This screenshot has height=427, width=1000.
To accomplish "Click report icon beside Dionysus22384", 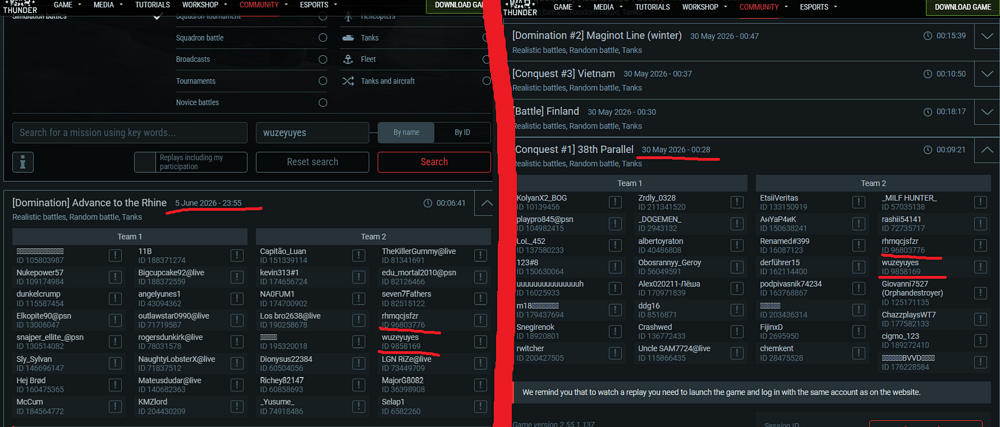I will click(x=358, y=363).
